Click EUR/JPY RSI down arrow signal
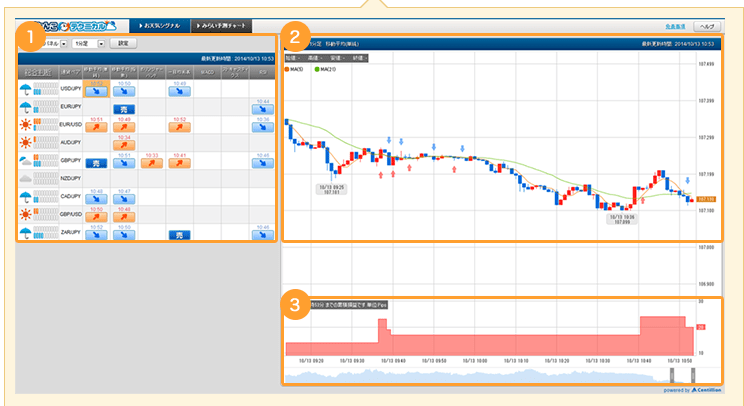Screen dimensions: 744x406 tap(263, 108)
